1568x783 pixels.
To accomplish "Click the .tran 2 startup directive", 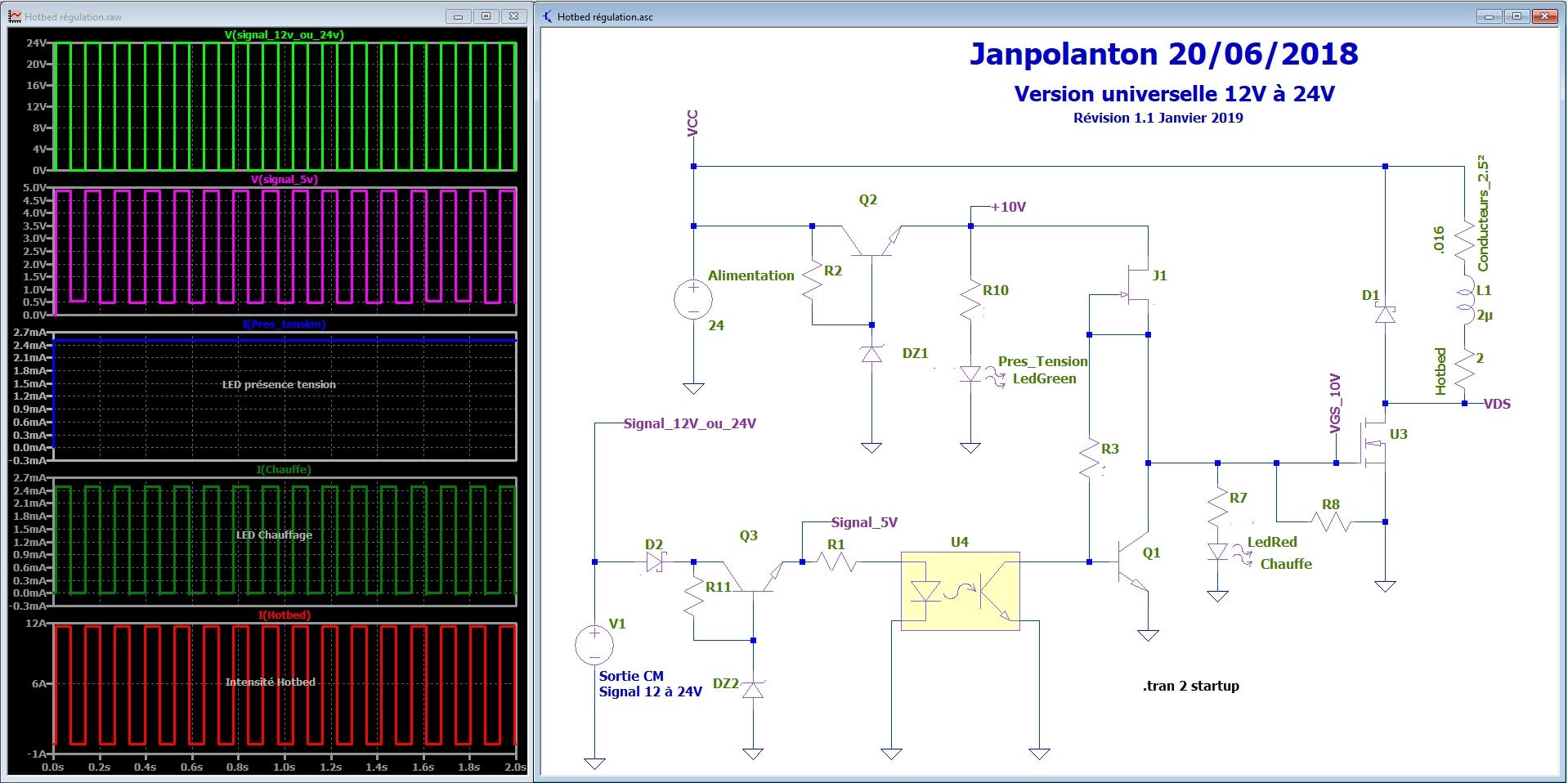I will click(1190, 686).
